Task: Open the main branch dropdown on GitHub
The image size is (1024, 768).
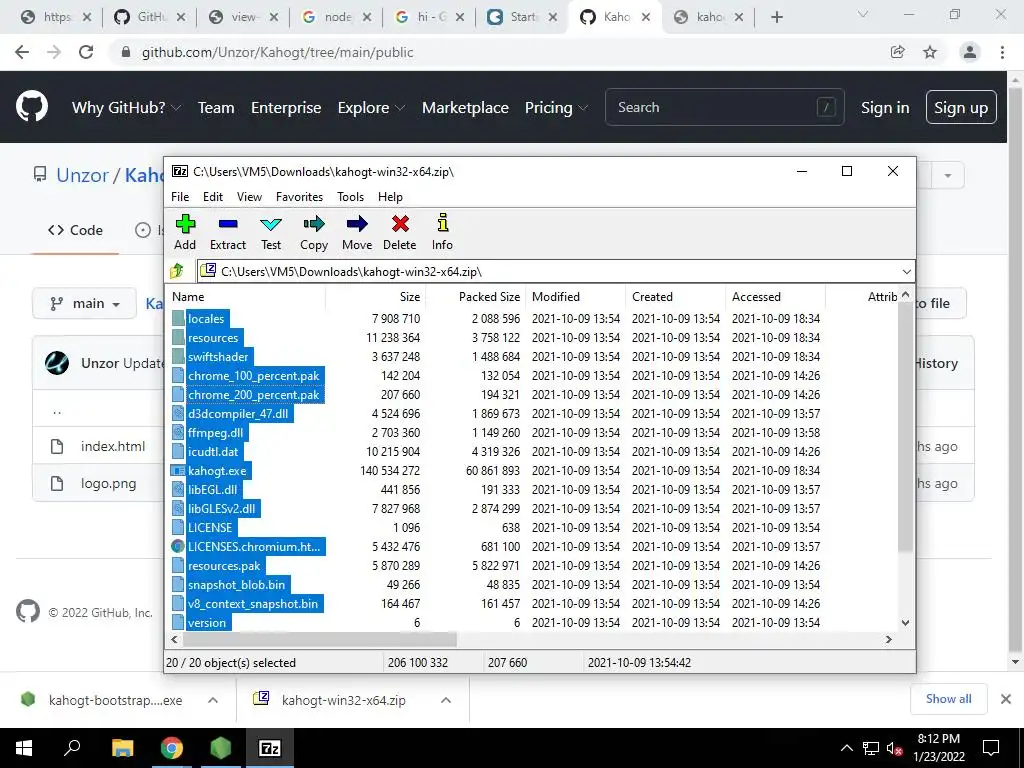Action: click(84, 303)
